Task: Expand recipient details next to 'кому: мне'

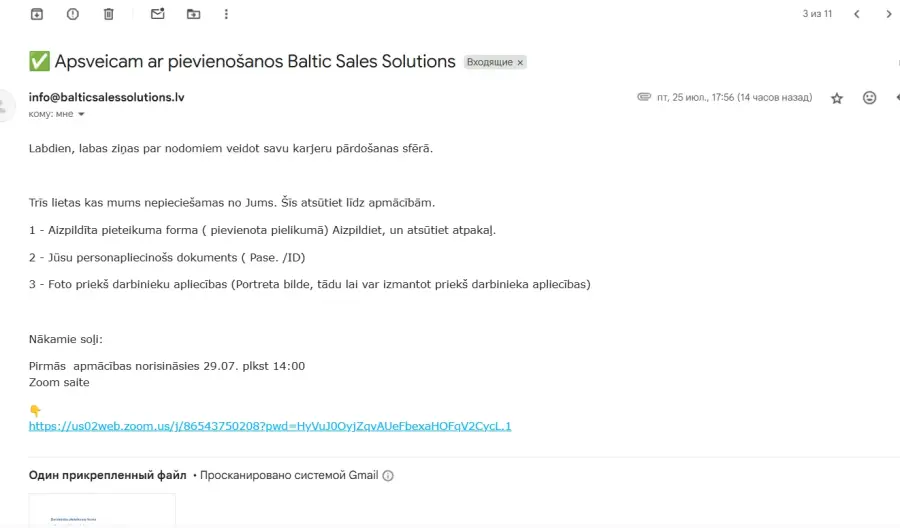Action: (81, 114)
